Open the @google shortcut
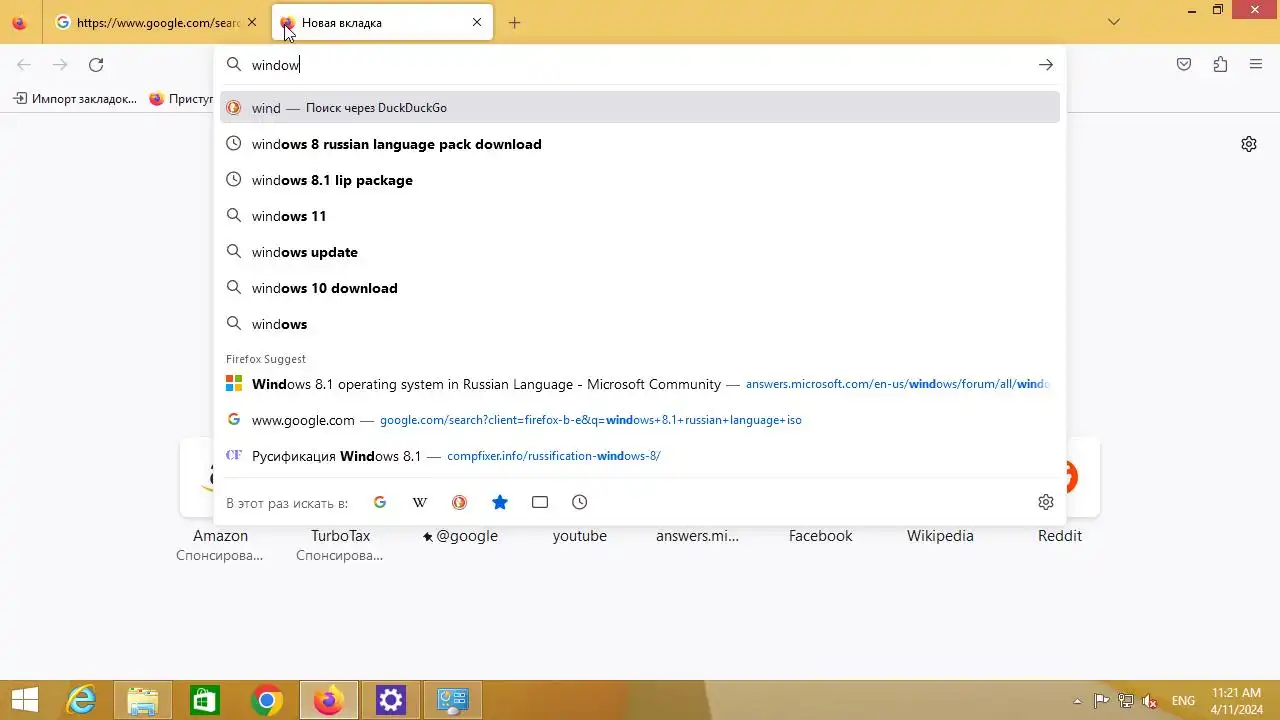This screenshot has height=720, width=1280. pos(460,536)
